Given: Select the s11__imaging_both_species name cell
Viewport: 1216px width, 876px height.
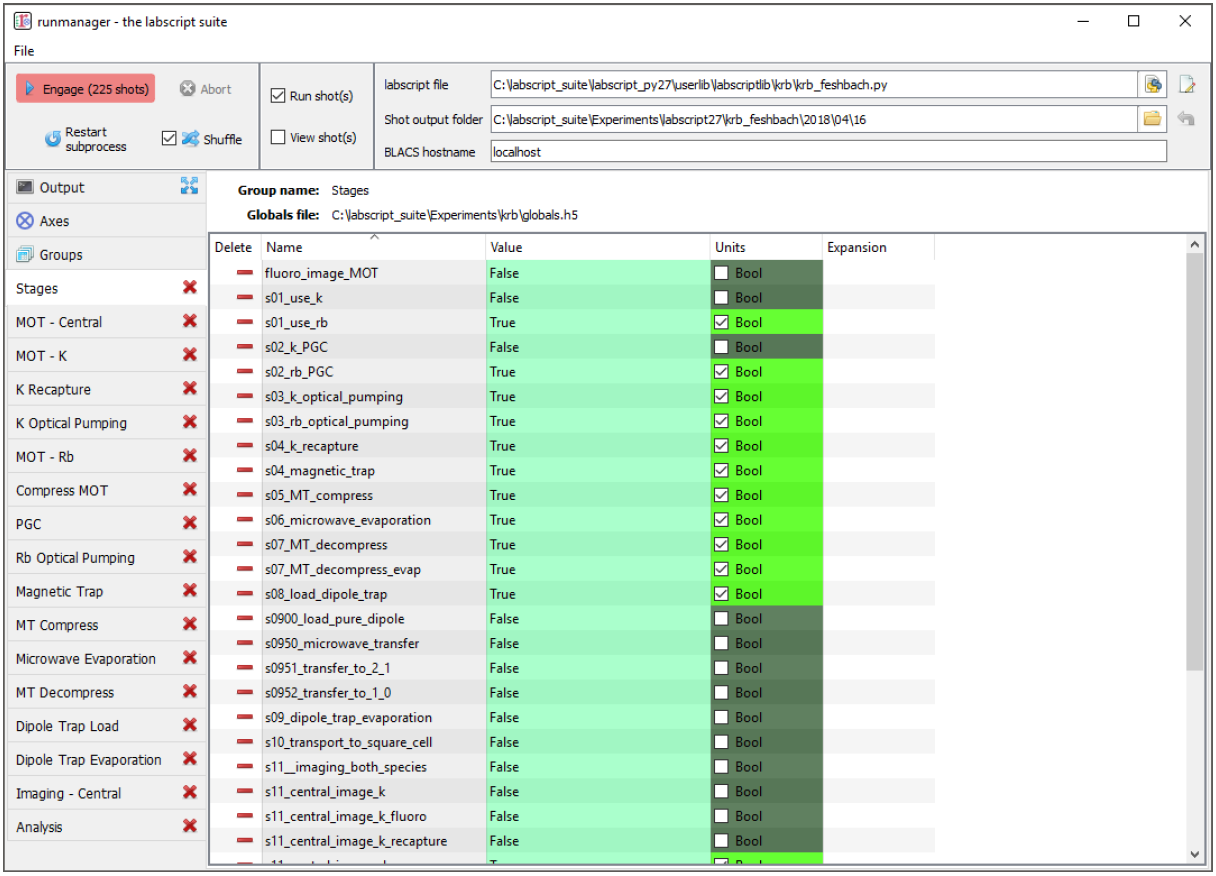Looking at the screenshot, I should tap(374, 767).
